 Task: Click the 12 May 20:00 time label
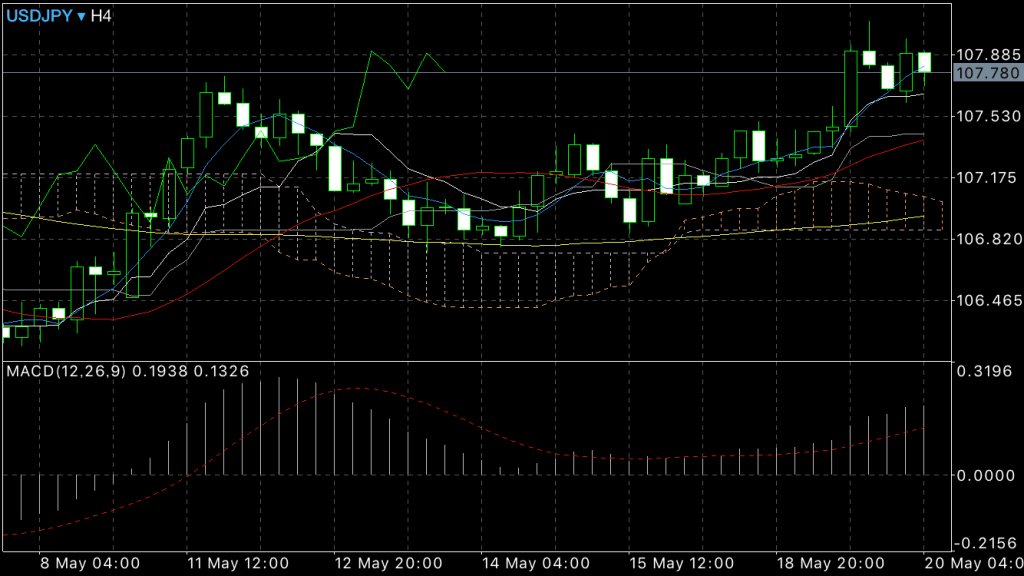[388, 563]
